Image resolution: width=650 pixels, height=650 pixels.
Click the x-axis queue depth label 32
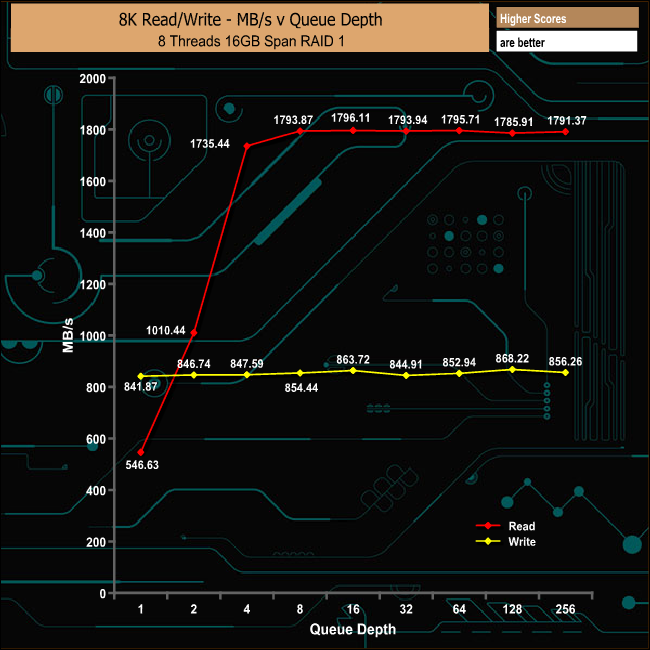click(406, 609)
